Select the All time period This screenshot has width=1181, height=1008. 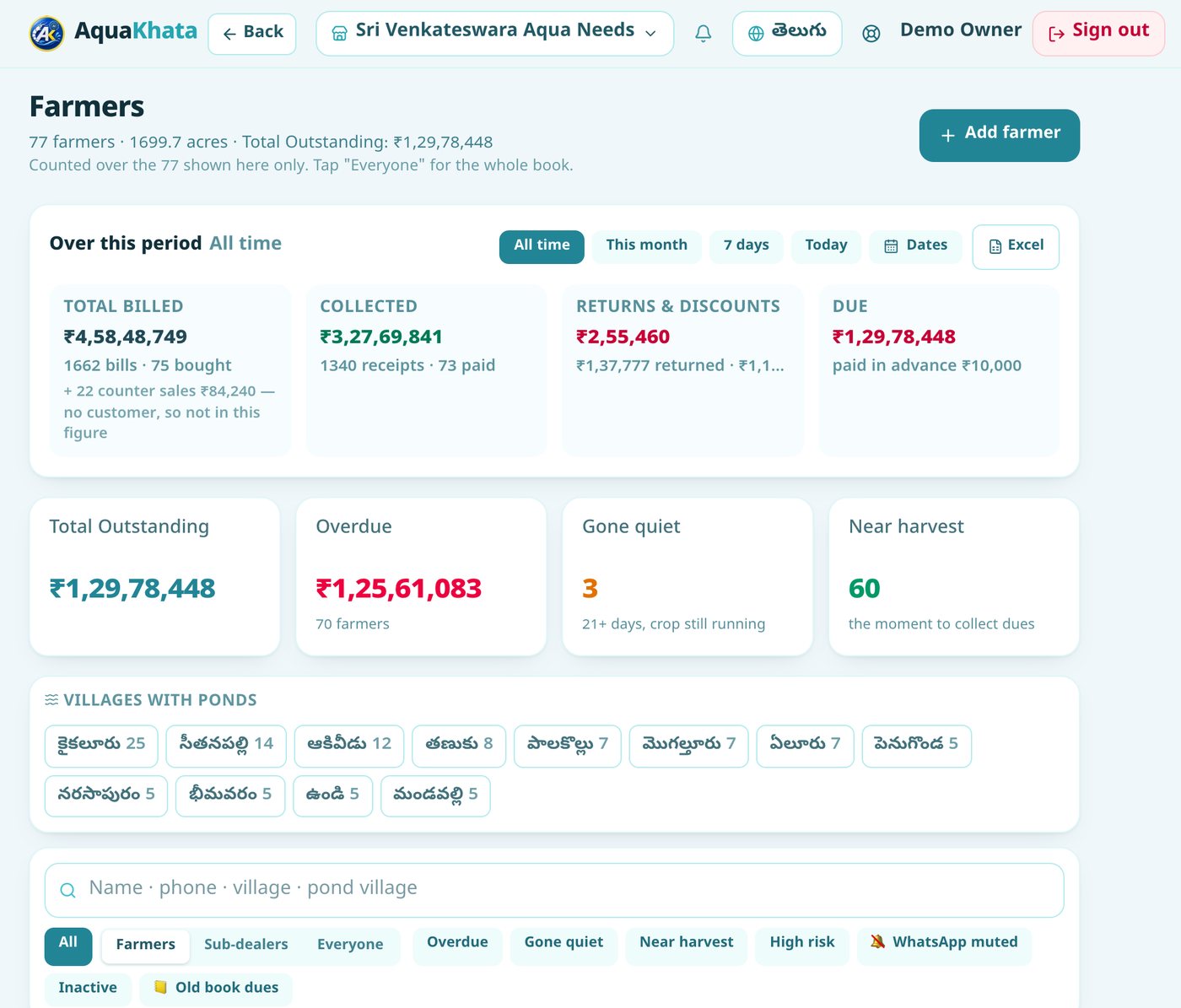(542, 246)
